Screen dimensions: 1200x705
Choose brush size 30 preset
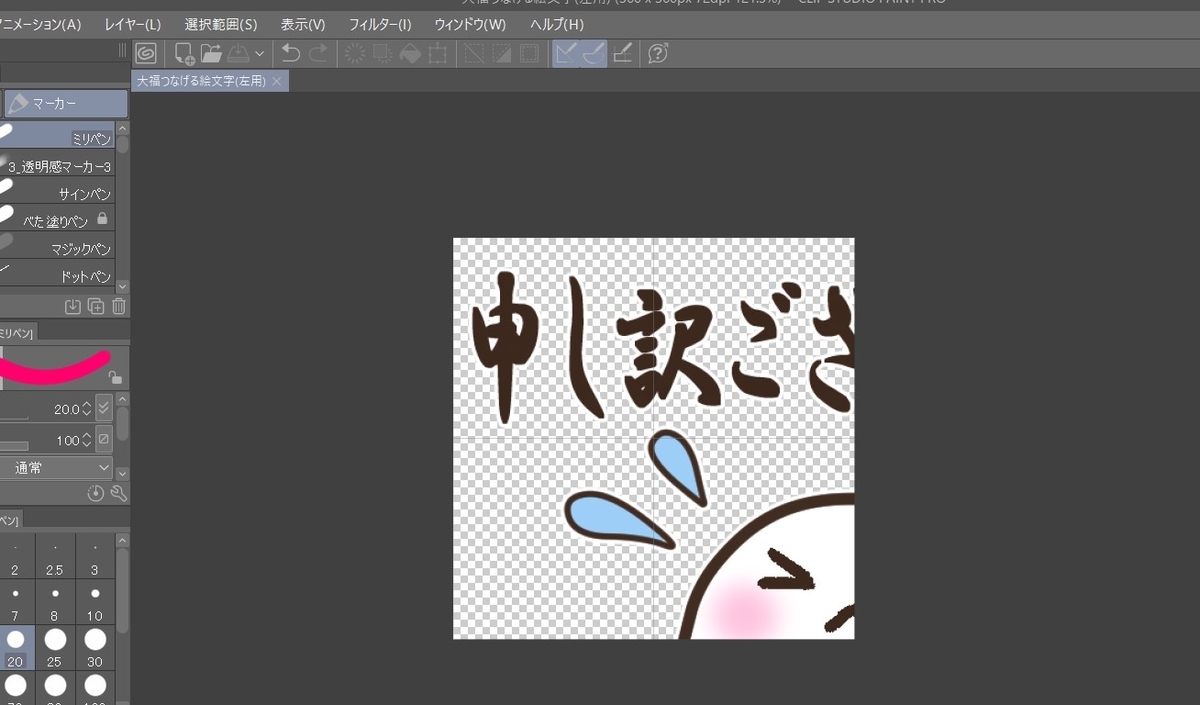click(95, 648)
